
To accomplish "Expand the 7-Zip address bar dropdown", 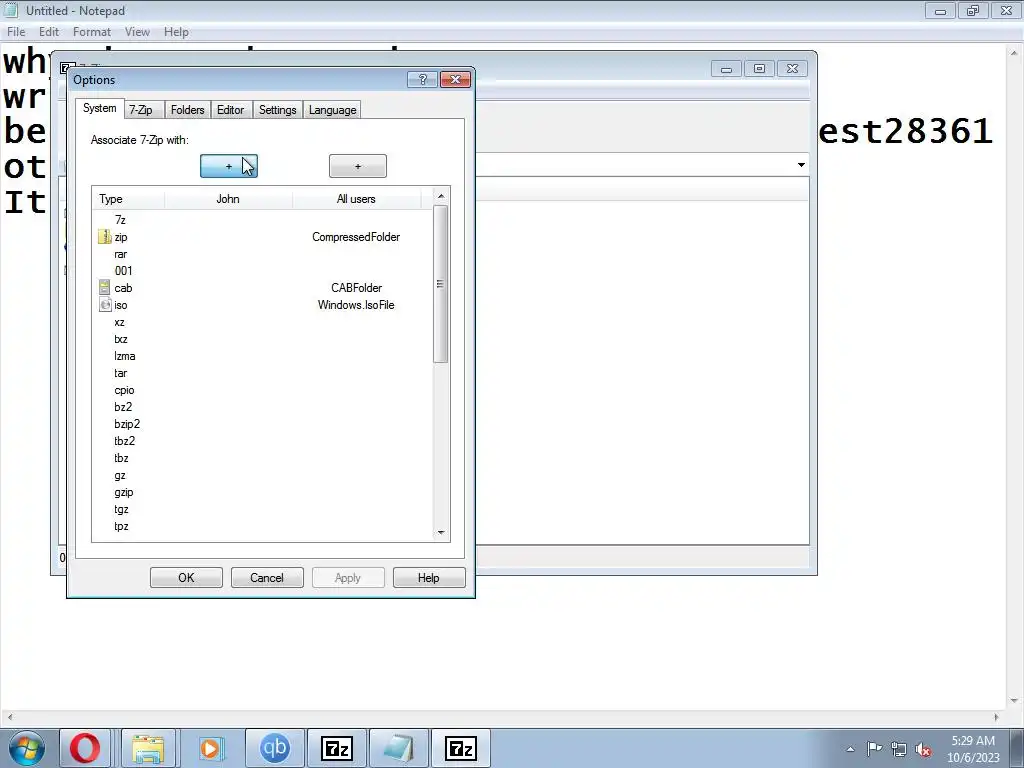I will pos(801,165).
